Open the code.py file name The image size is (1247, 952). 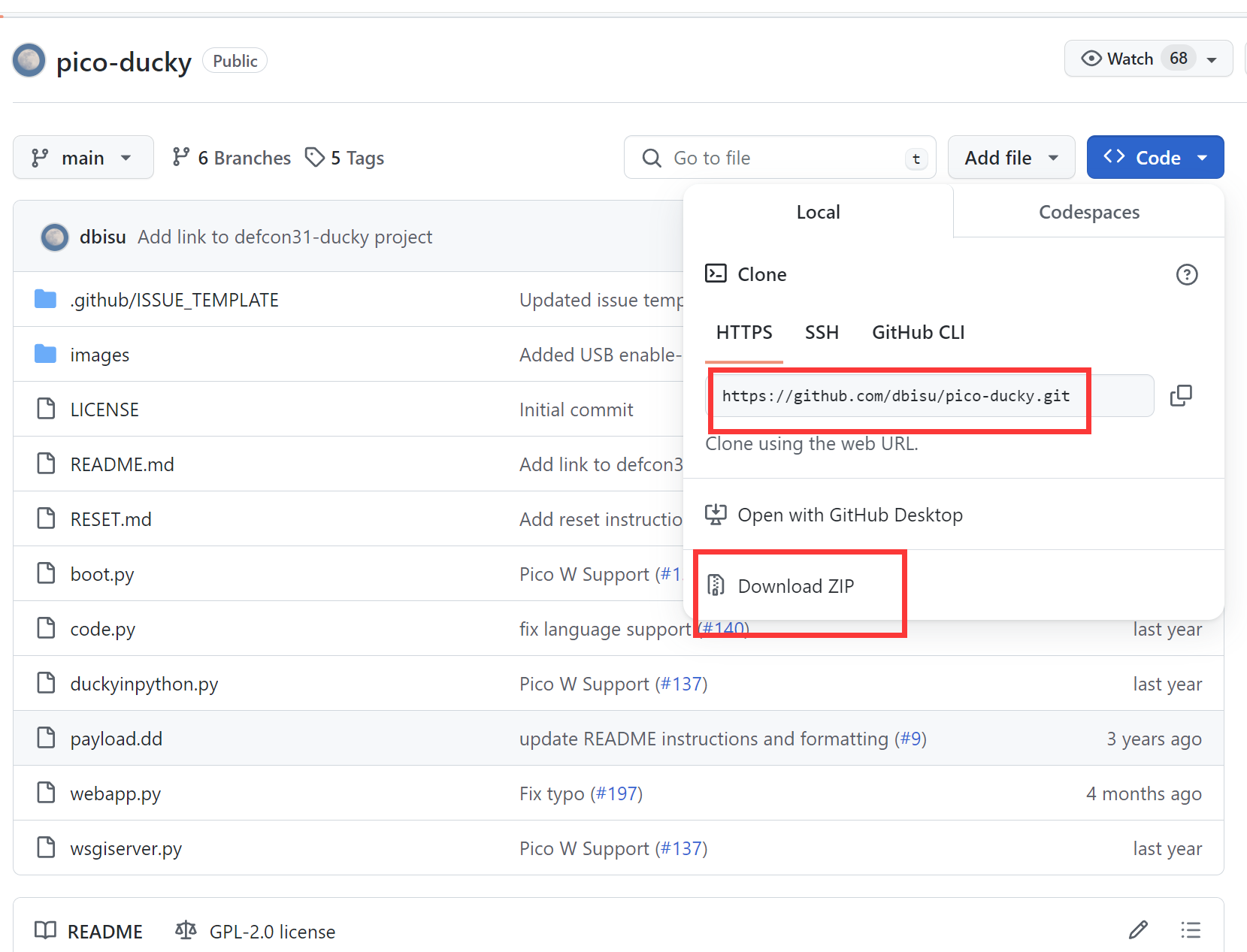(103, 629)
